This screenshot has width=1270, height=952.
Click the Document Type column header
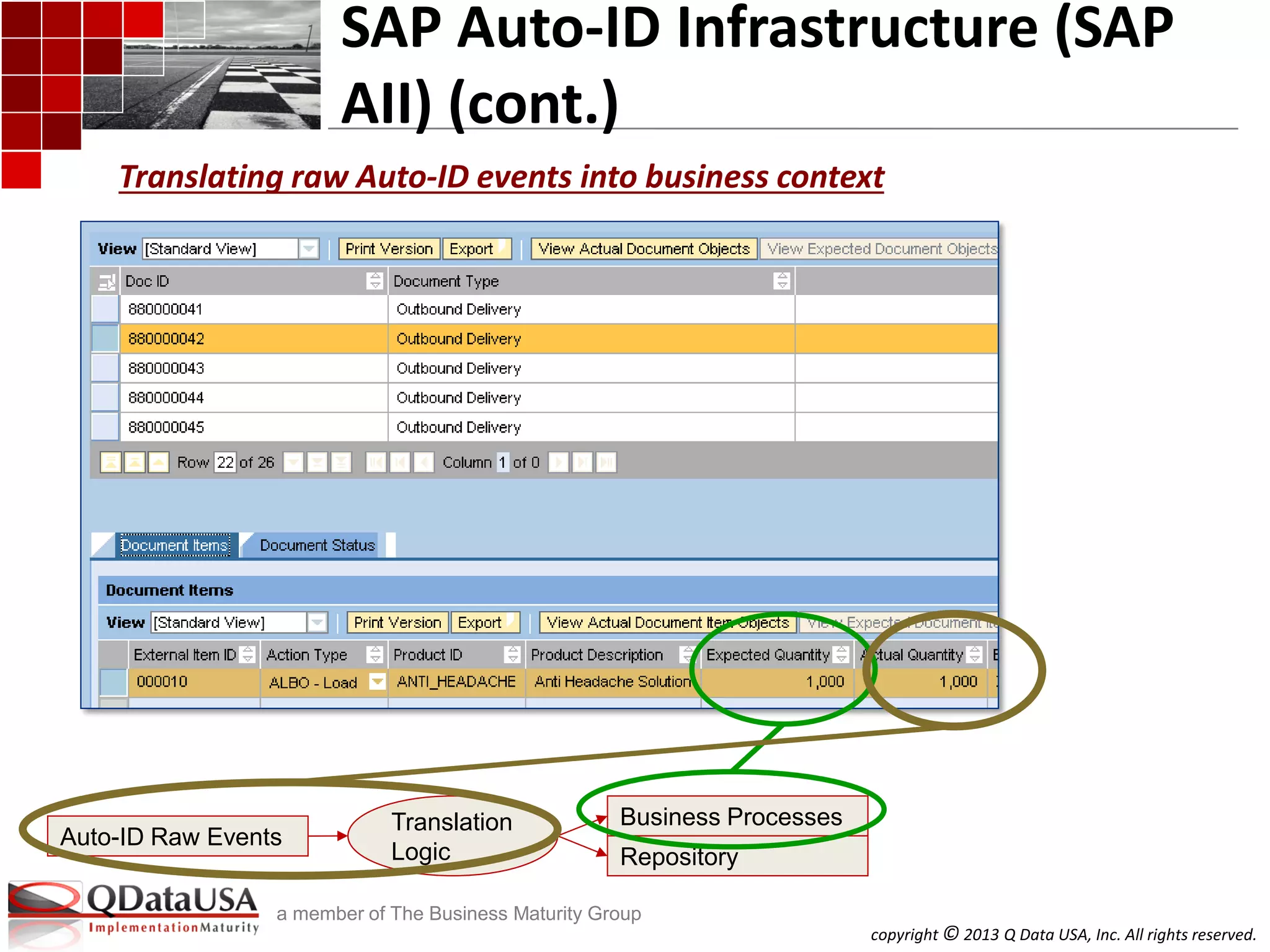(592, 281)
